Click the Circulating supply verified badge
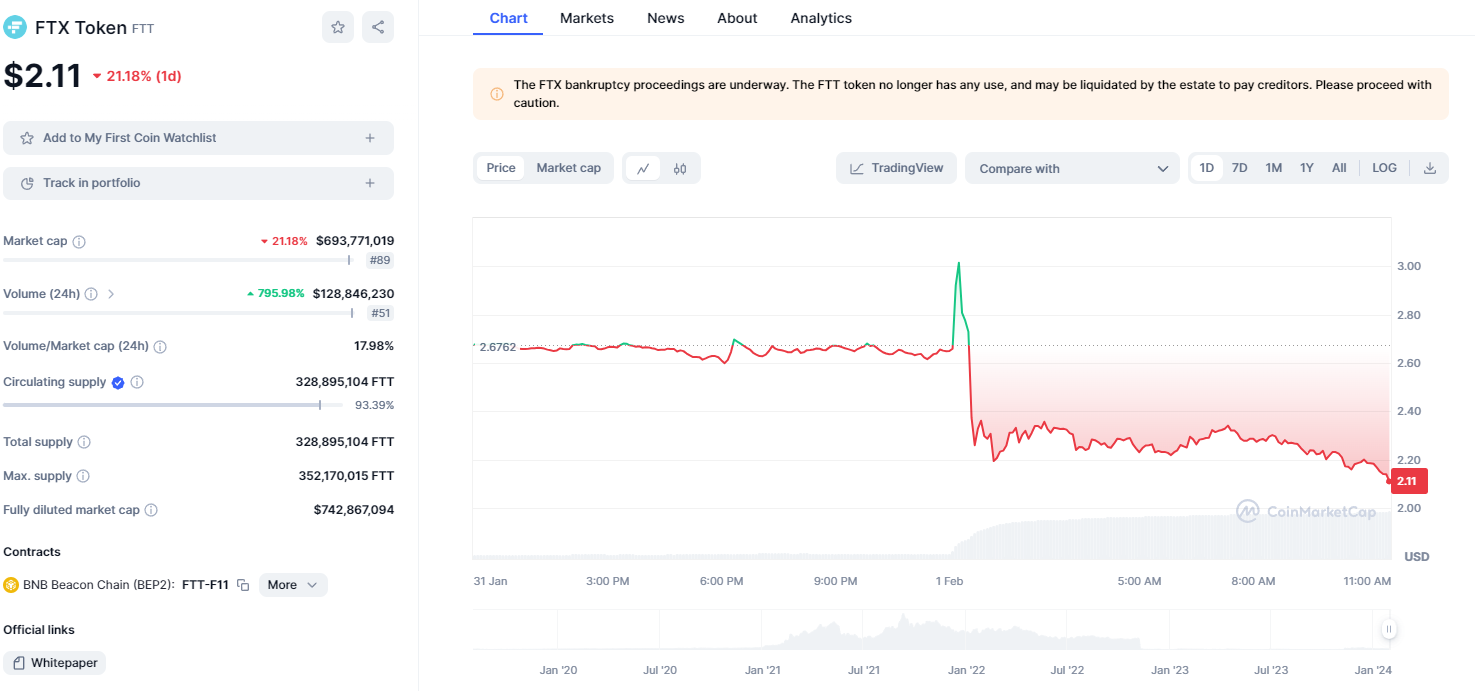This screenshot has height=691, width=1475. 118,382
